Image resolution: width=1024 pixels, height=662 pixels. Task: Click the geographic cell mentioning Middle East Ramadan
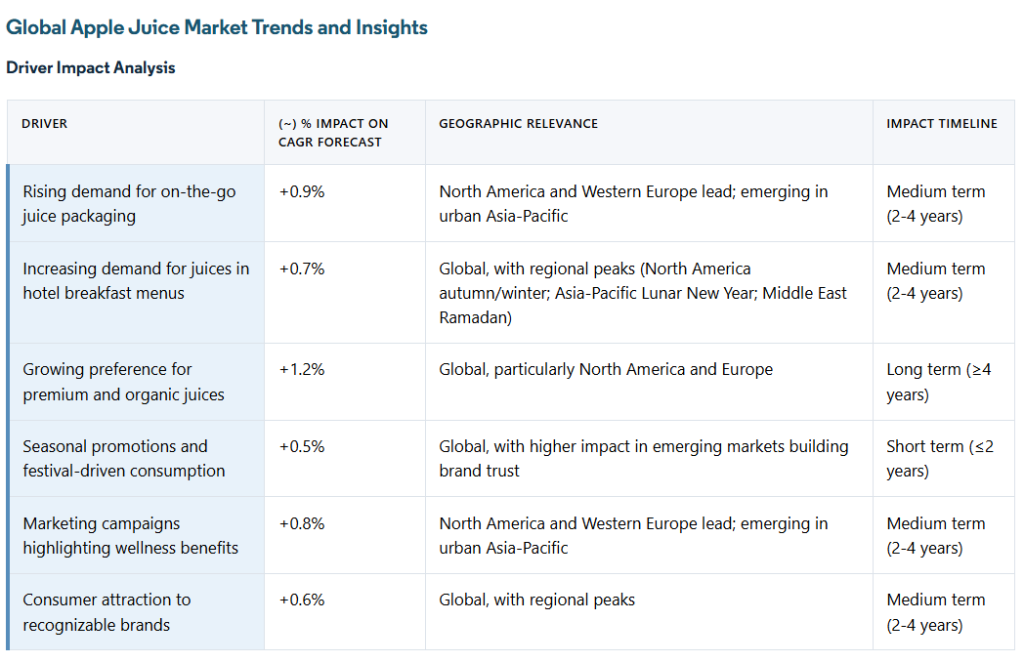[643, 293]
